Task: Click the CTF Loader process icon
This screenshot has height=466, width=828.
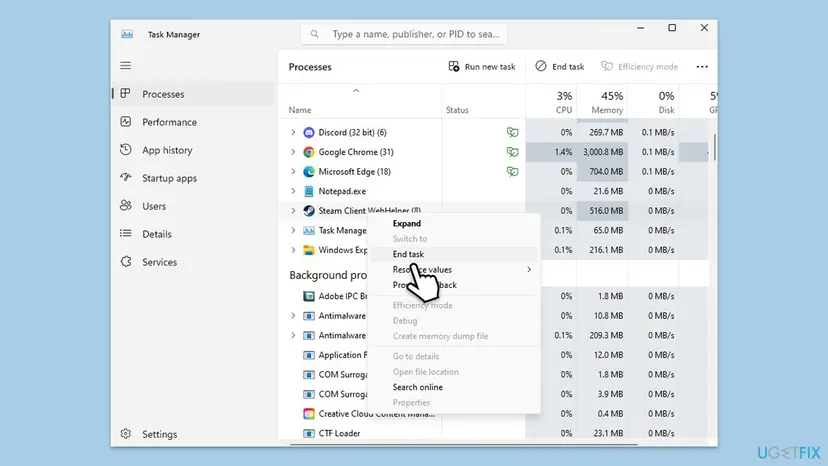Action: tap(309, 433)
